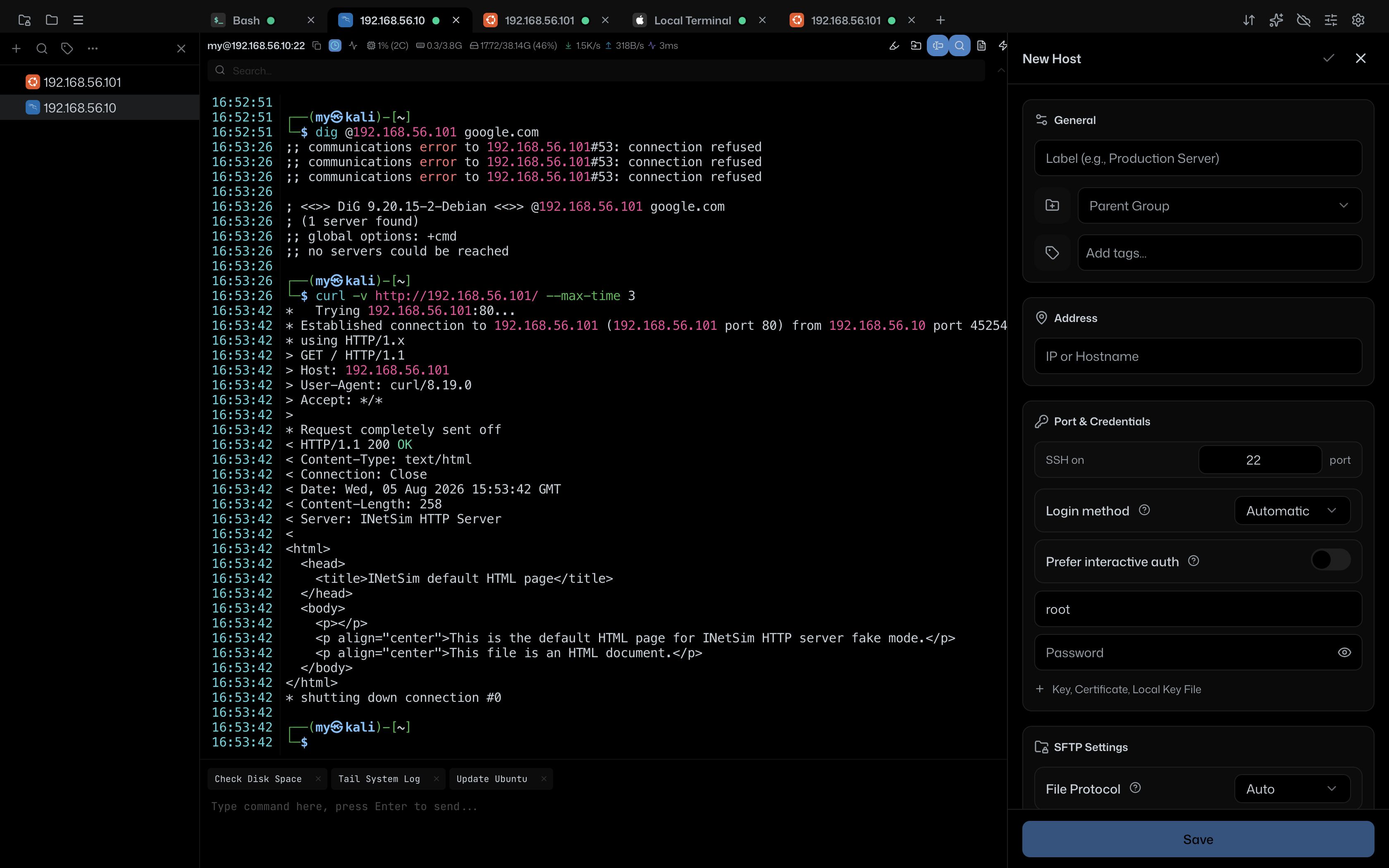The height and width of the screenshot is (868, 1389).
Task: Click the hamburger menu icon at top left
Action: point(79,20)
